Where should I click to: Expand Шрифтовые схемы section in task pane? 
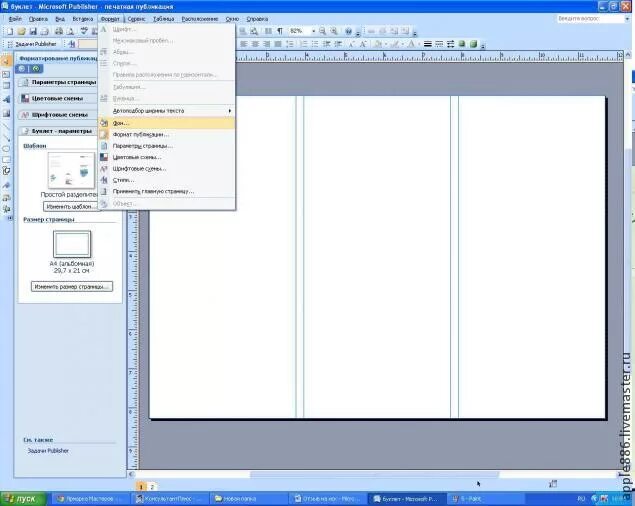pos(59,115)
